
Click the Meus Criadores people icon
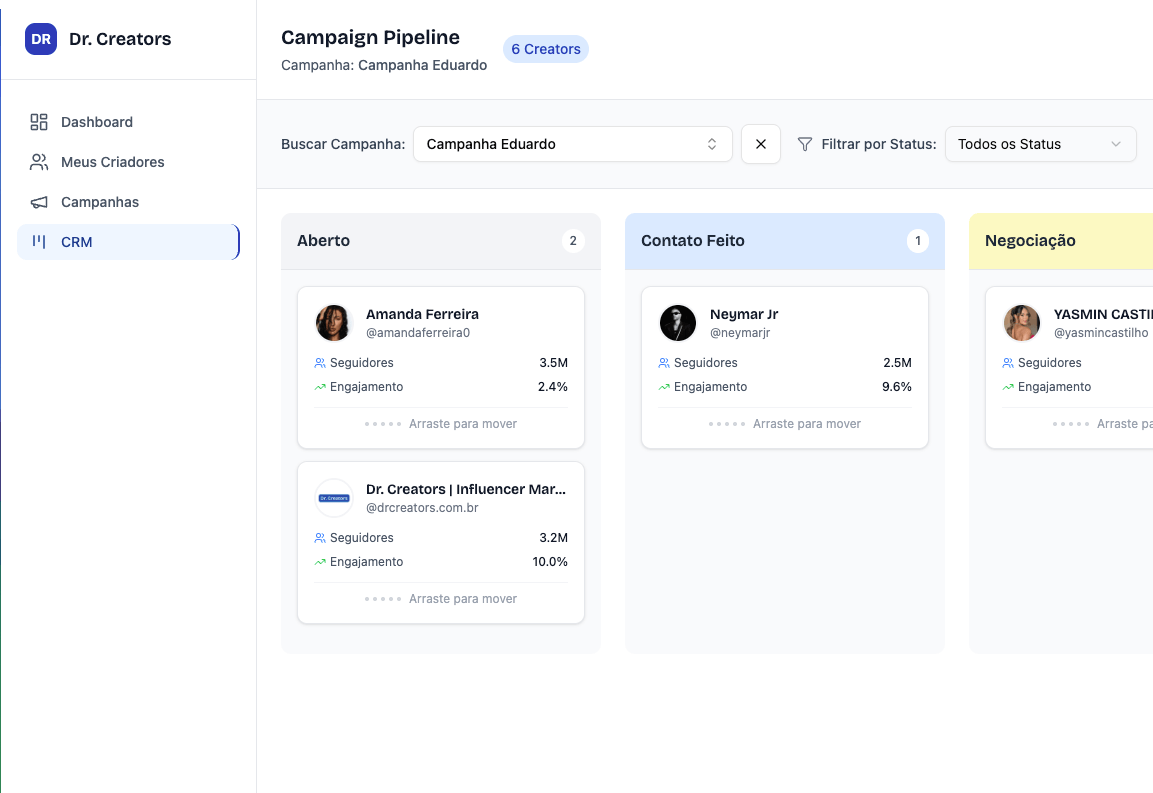[39, 162]
